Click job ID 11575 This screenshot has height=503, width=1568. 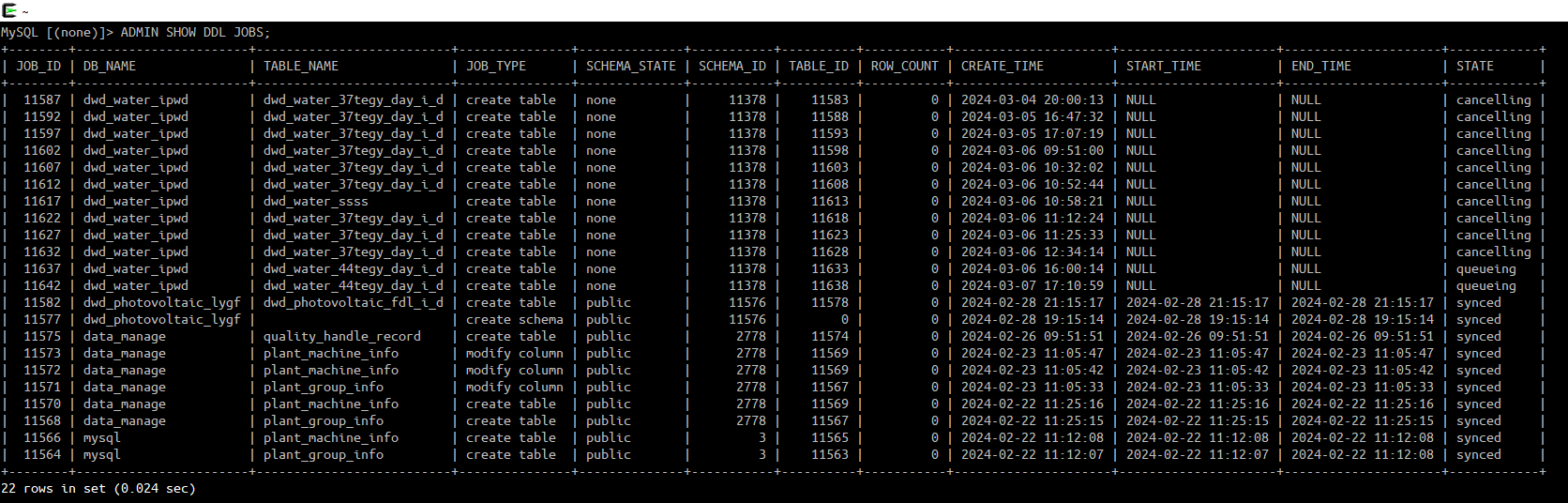pyautogui.click(x=42, y=337)
